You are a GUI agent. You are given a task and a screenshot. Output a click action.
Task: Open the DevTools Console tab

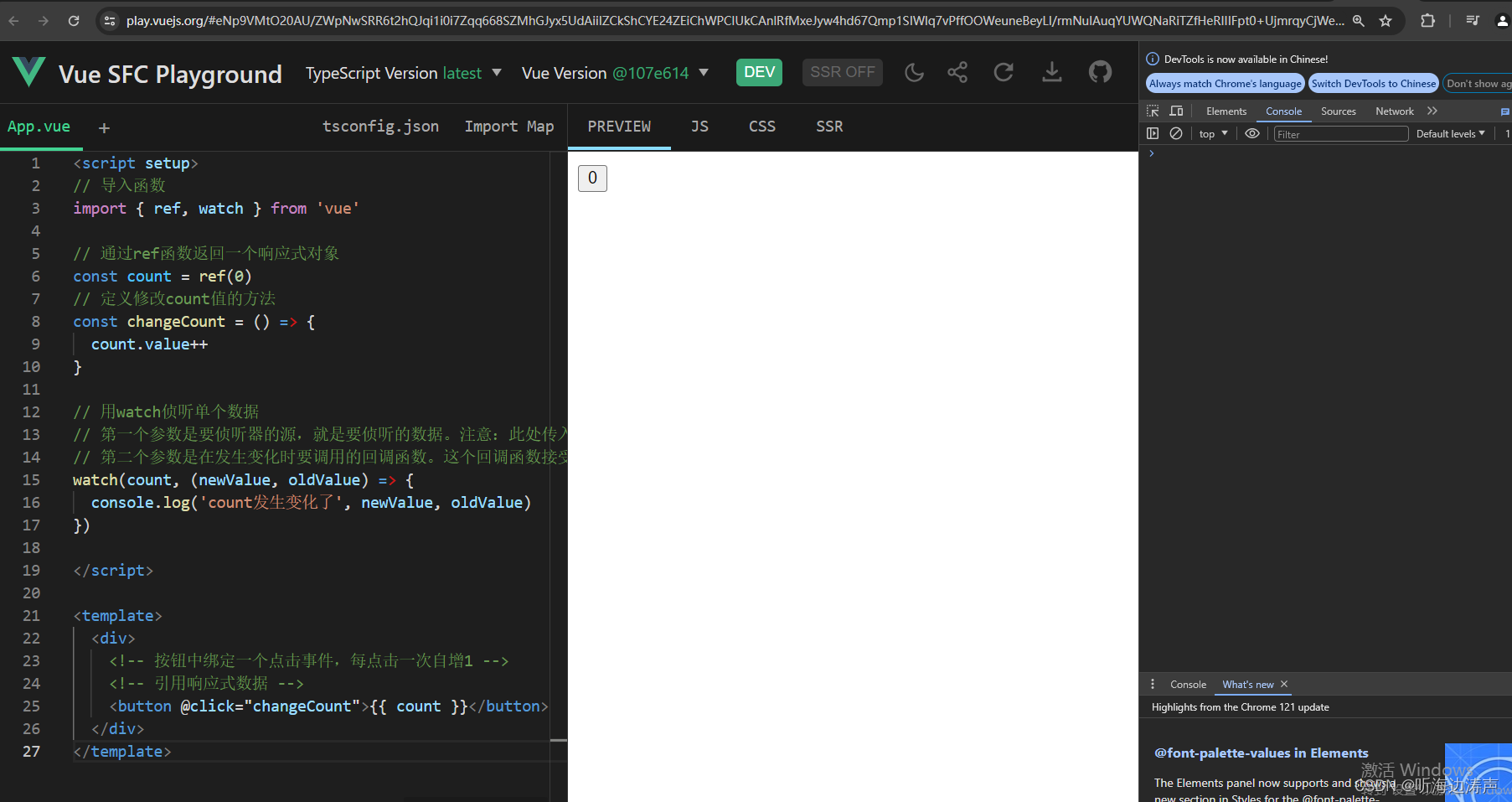pos(1283,111)
